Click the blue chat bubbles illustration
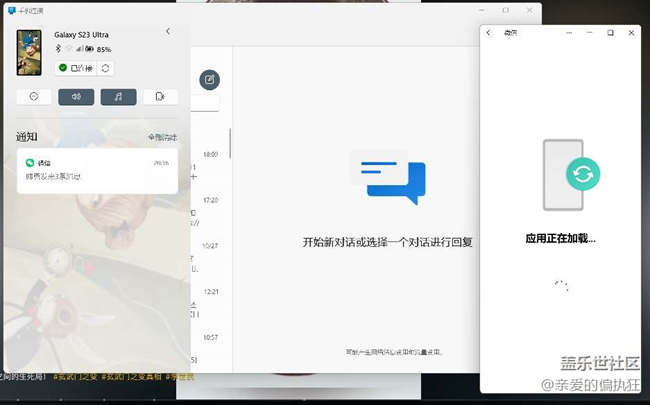This screenshot has width=650, height=405. (x=388, y=180)
